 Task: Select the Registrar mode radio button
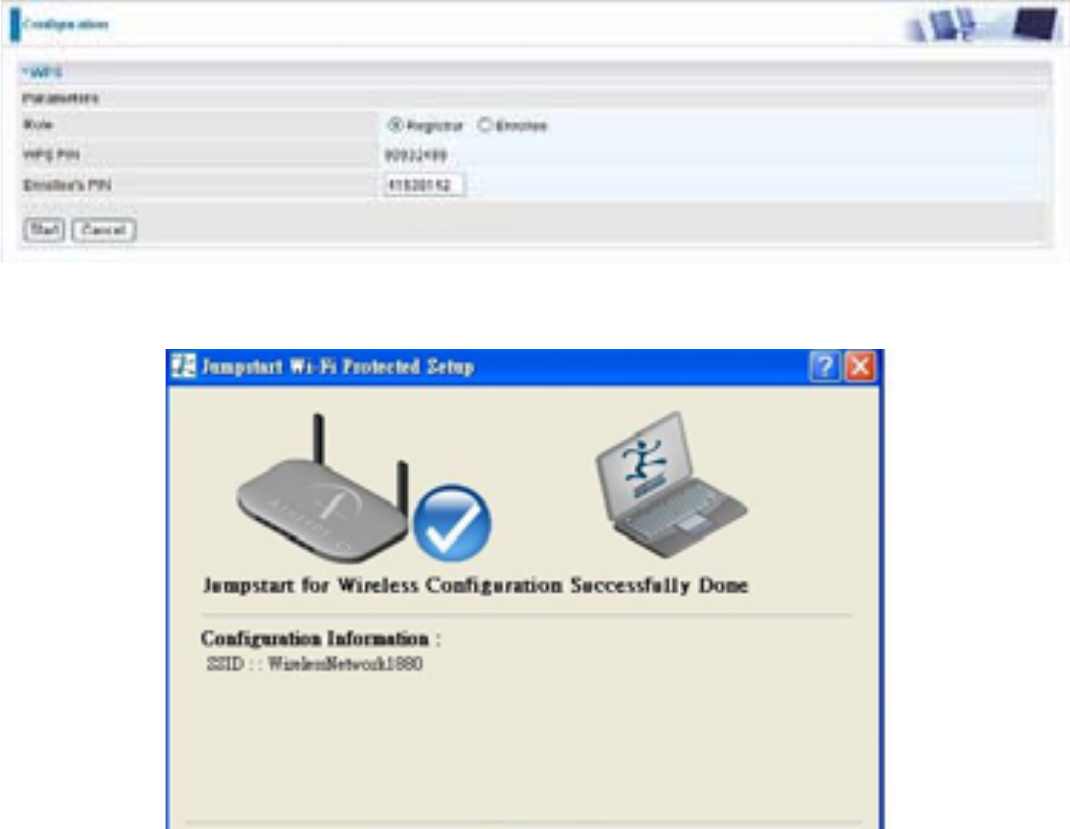(394, 126)
